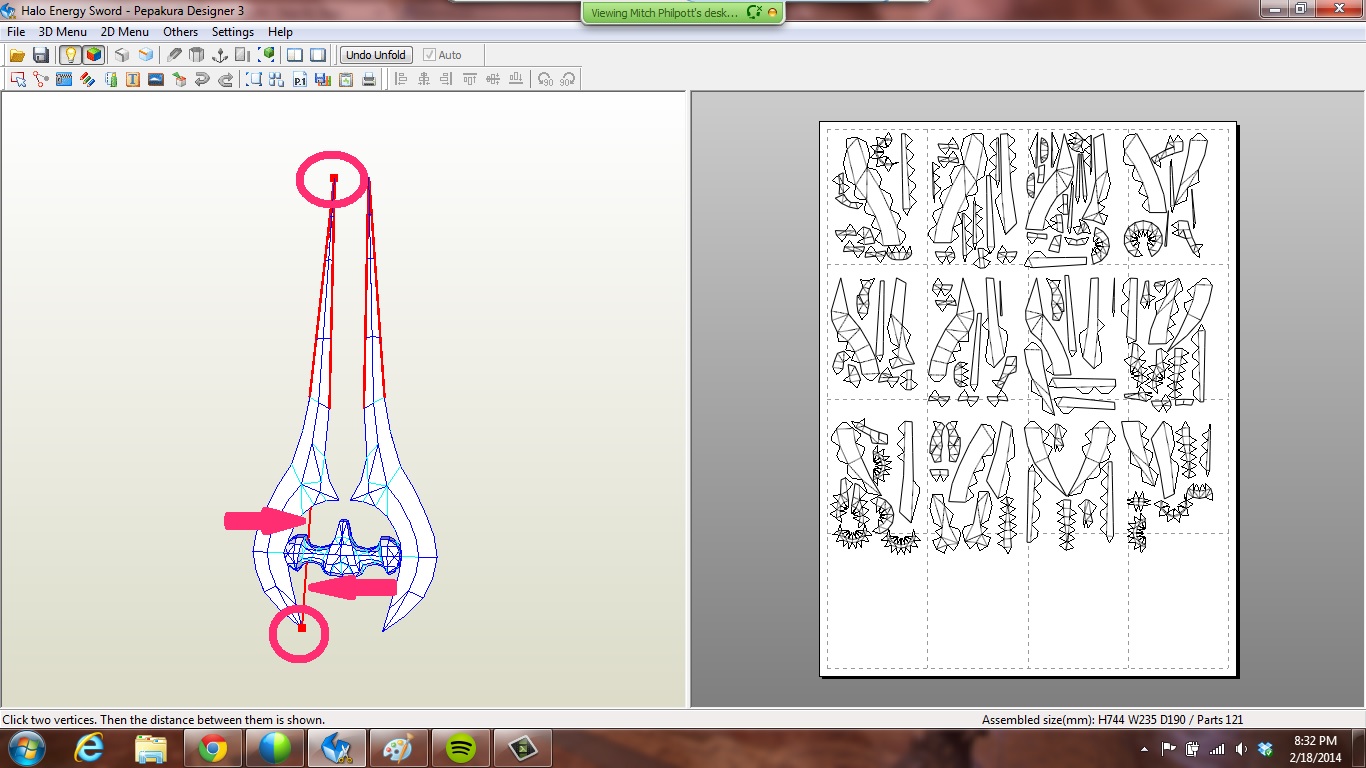Screen dimensions: 1366x768
Task: Click the volume speaker tray icon
Action: point(1240,749)
